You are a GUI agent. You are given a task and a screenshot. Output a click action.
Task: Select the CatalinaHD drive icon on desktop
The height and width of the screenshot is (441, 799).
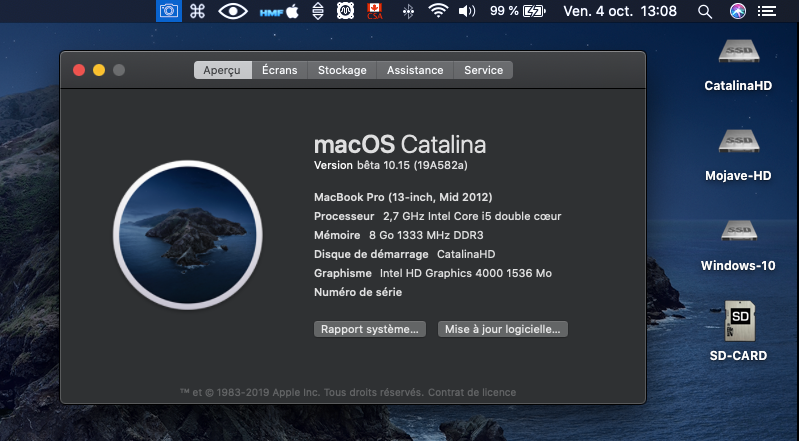pos(739,51)
